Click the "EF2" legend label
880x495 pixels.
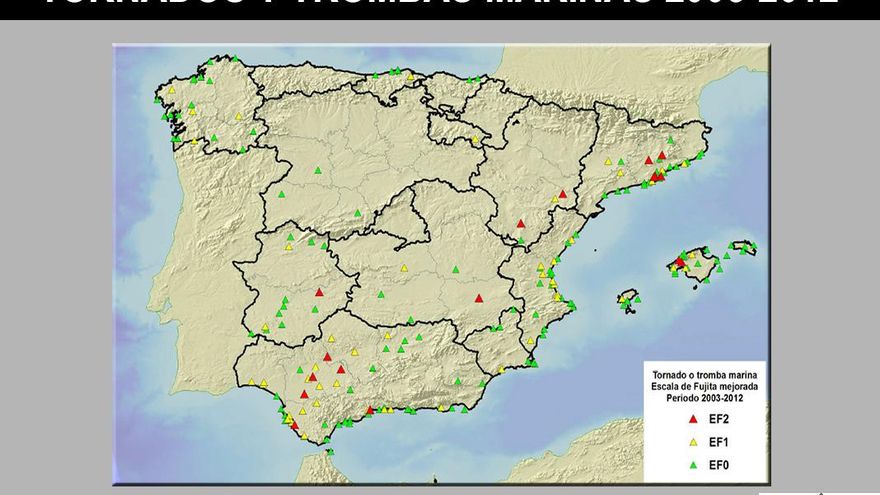pyautogui.click(x=718, y=420)
